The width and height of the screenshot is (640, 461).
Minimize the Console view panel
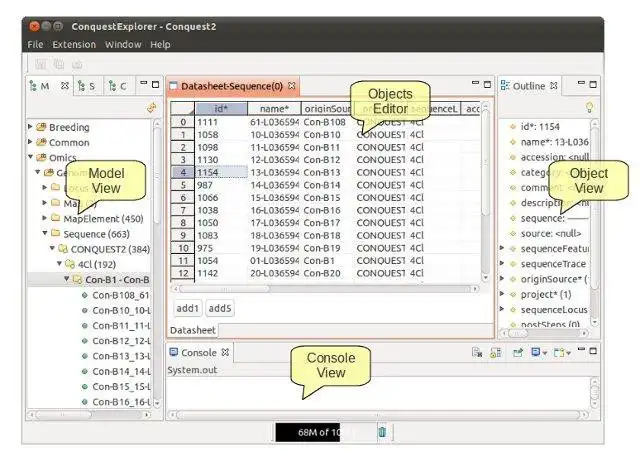click(582, 350)
